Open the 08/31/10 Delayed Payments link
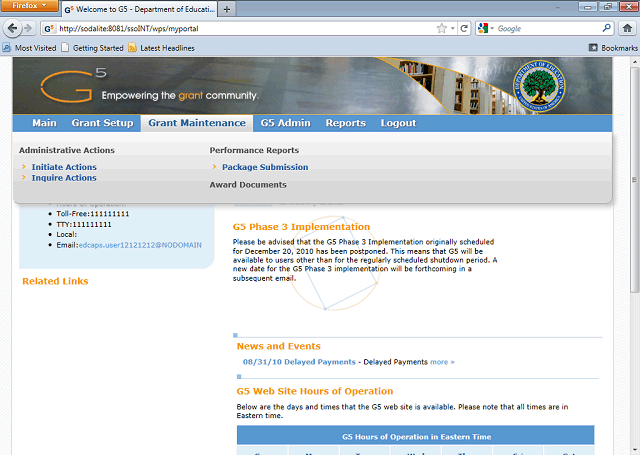The width and height of the screenshot is (640, 455). (x=299, y=362)
